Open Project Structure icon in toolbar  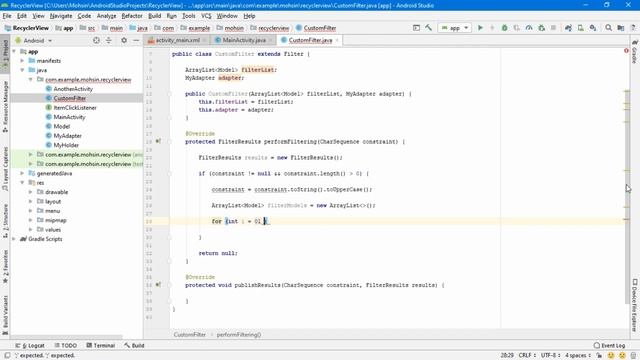[621, 28]
